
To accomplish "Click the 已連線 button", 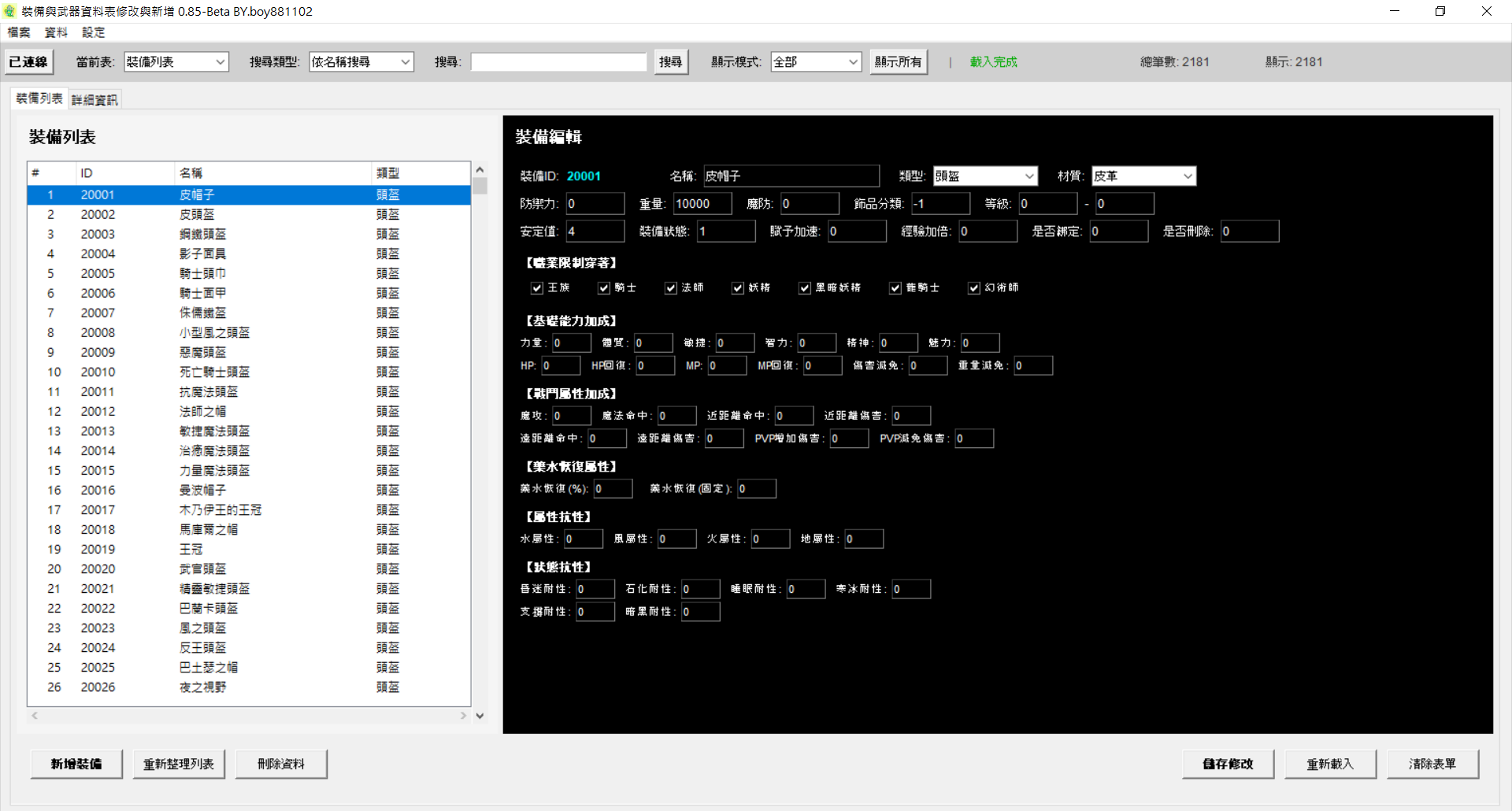I will point(28,61).
